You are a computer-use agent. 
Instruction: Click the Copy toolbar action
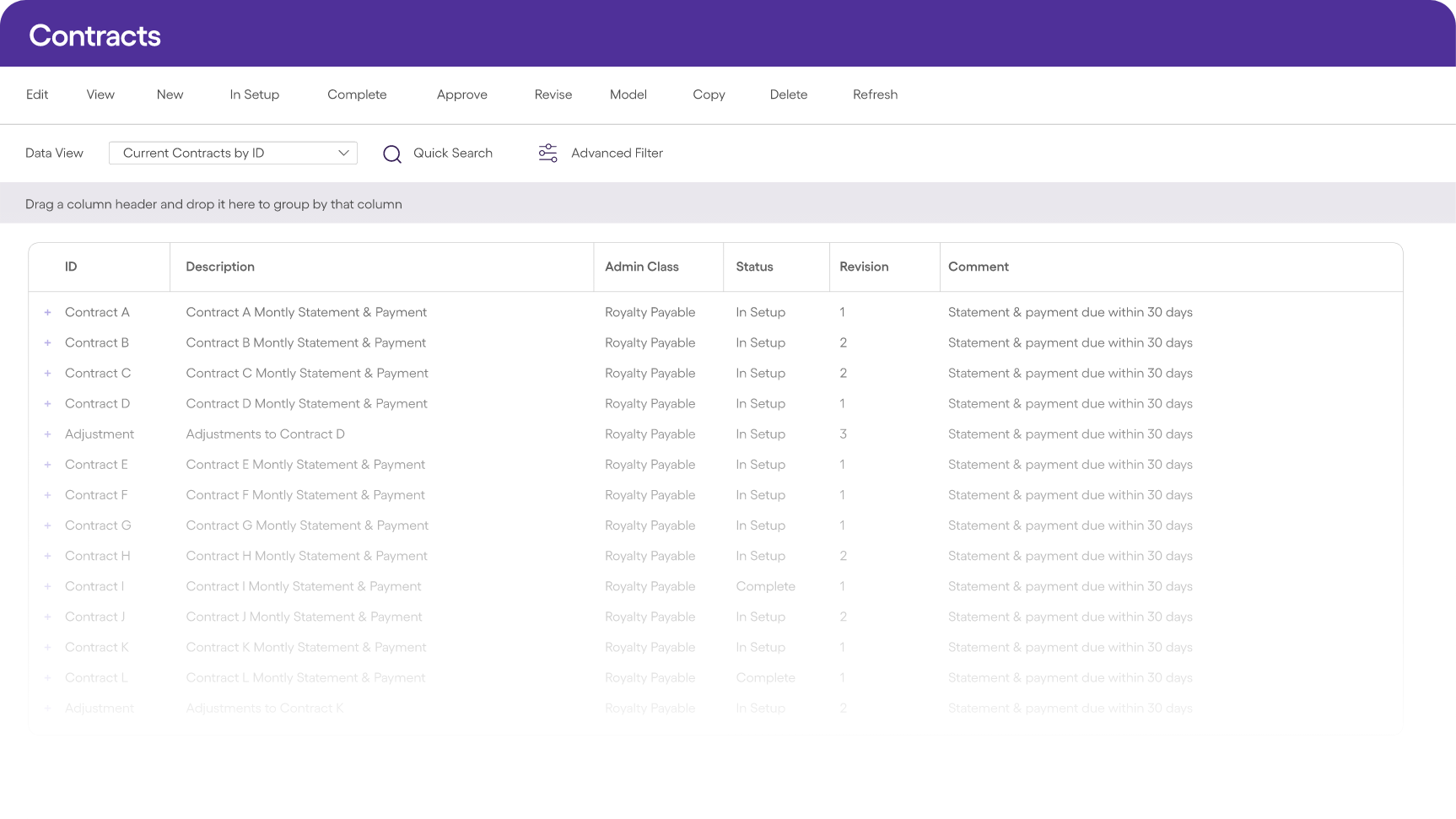coord(709,94)
